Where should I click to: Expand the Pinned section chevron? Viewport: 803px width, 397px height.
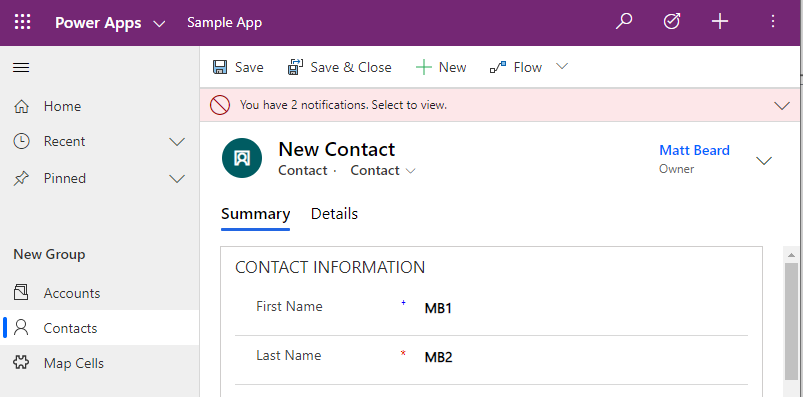177,179
